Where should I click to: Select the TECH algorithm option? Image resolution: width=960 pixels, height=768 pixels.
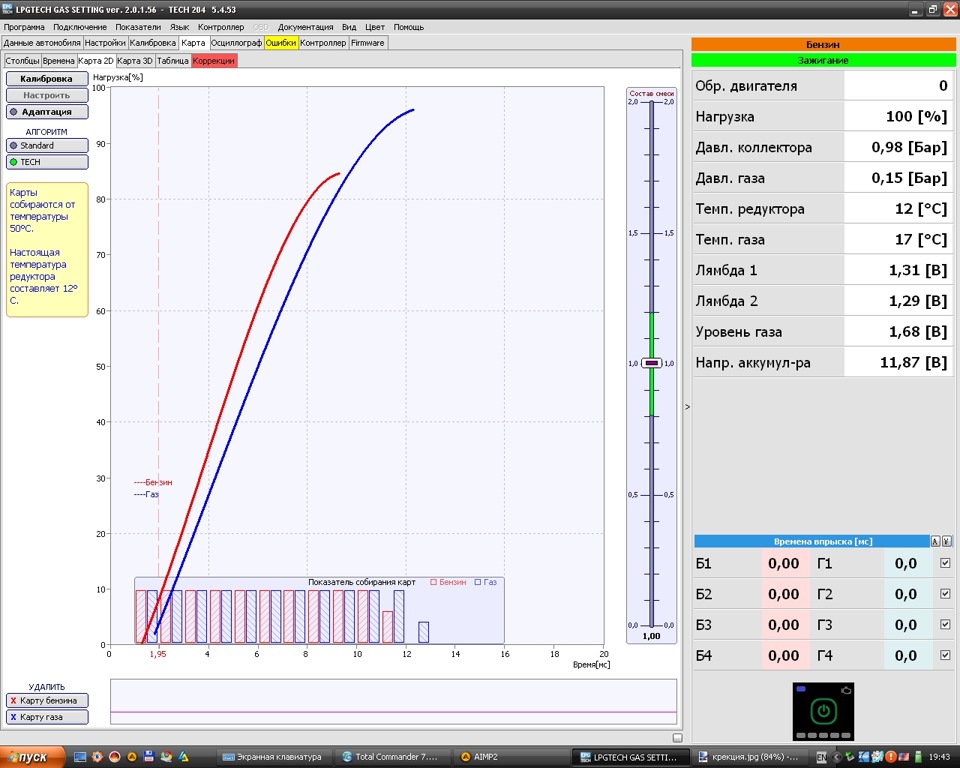[47, 162]
